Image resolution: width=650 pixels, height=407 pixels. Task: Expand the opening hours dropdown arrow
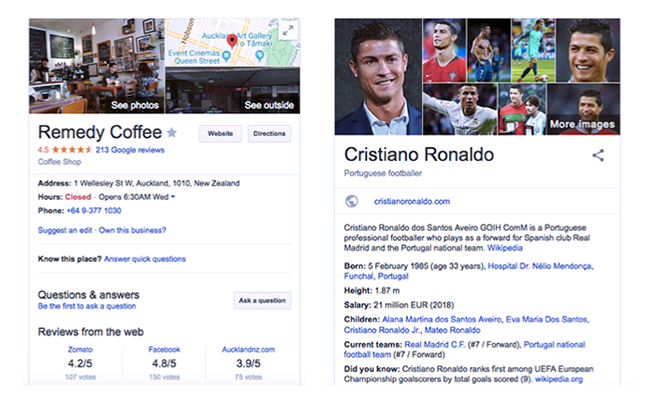173,197
